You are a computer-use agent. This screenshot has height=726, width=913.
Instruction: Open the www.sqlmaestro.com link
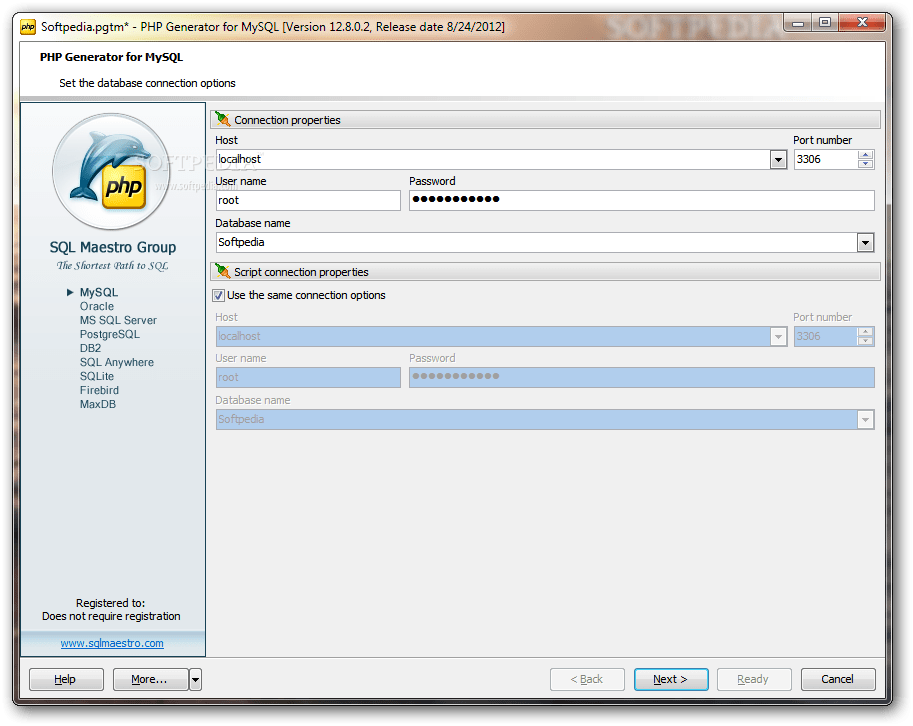coord(112,643)
